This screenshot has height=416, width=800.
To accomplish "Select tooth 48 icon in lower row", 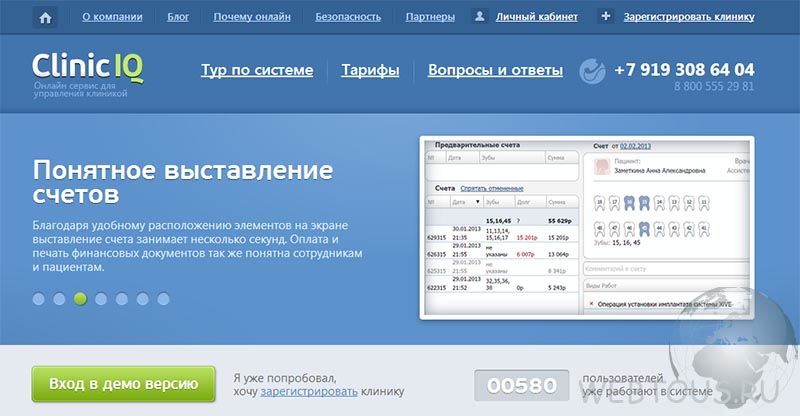I will [599, 229].
